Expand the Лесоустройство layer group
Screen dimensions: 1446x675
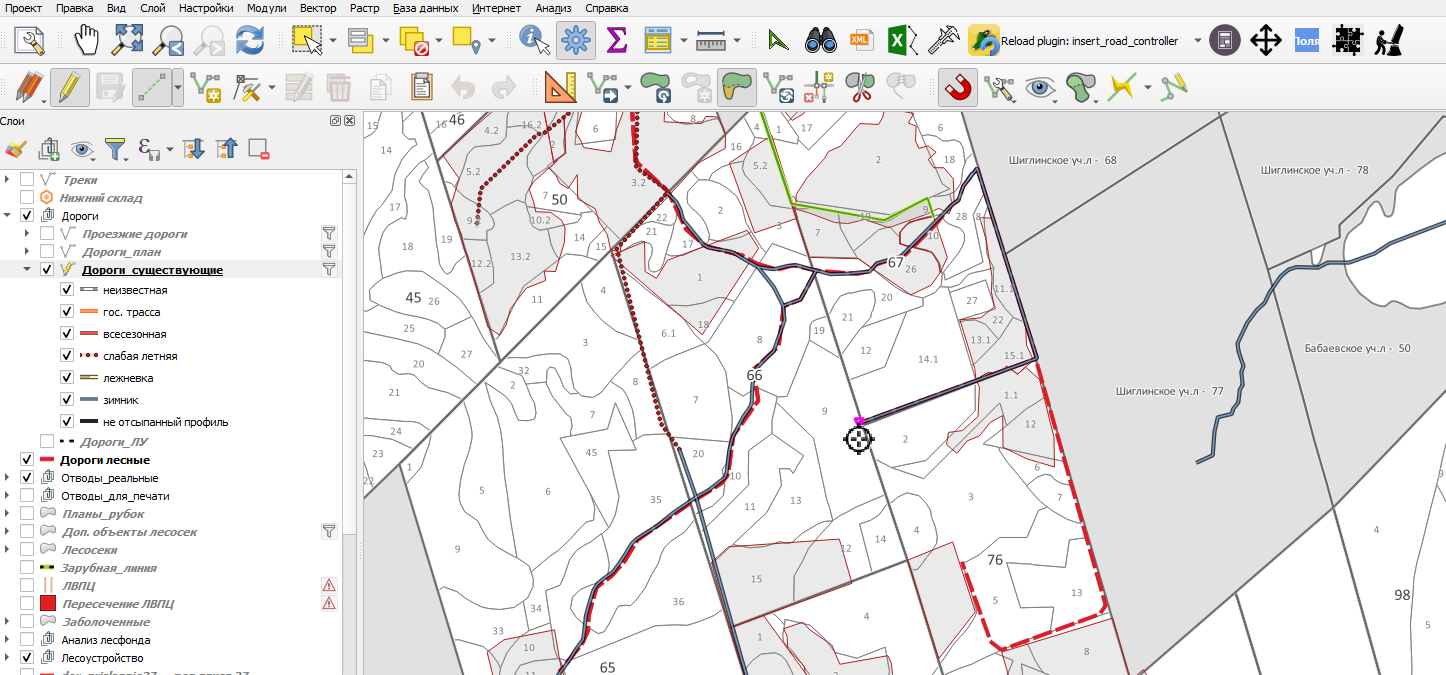(x=8, y=658)
